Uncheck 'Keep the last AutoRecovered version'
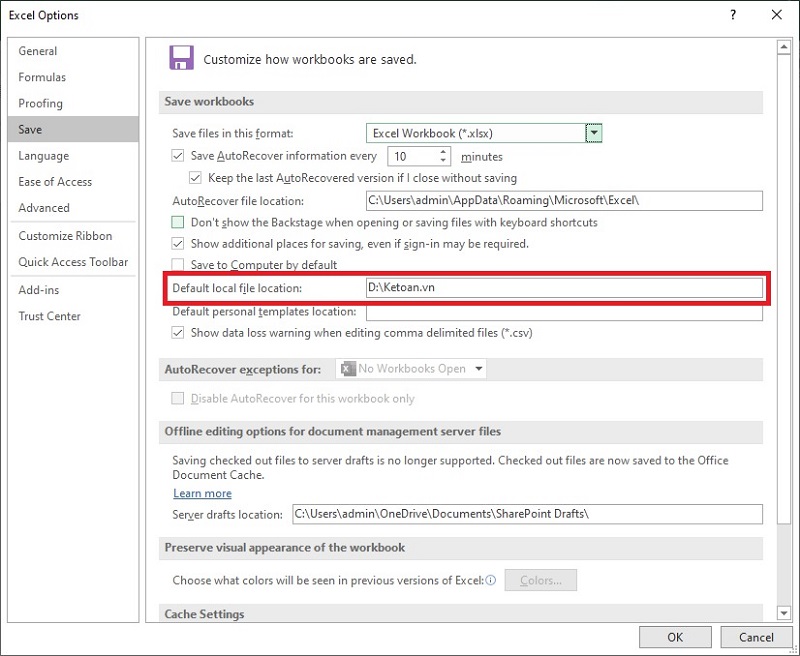The width and height of the screenshot is (800, 656). click(x=194, y=177)
